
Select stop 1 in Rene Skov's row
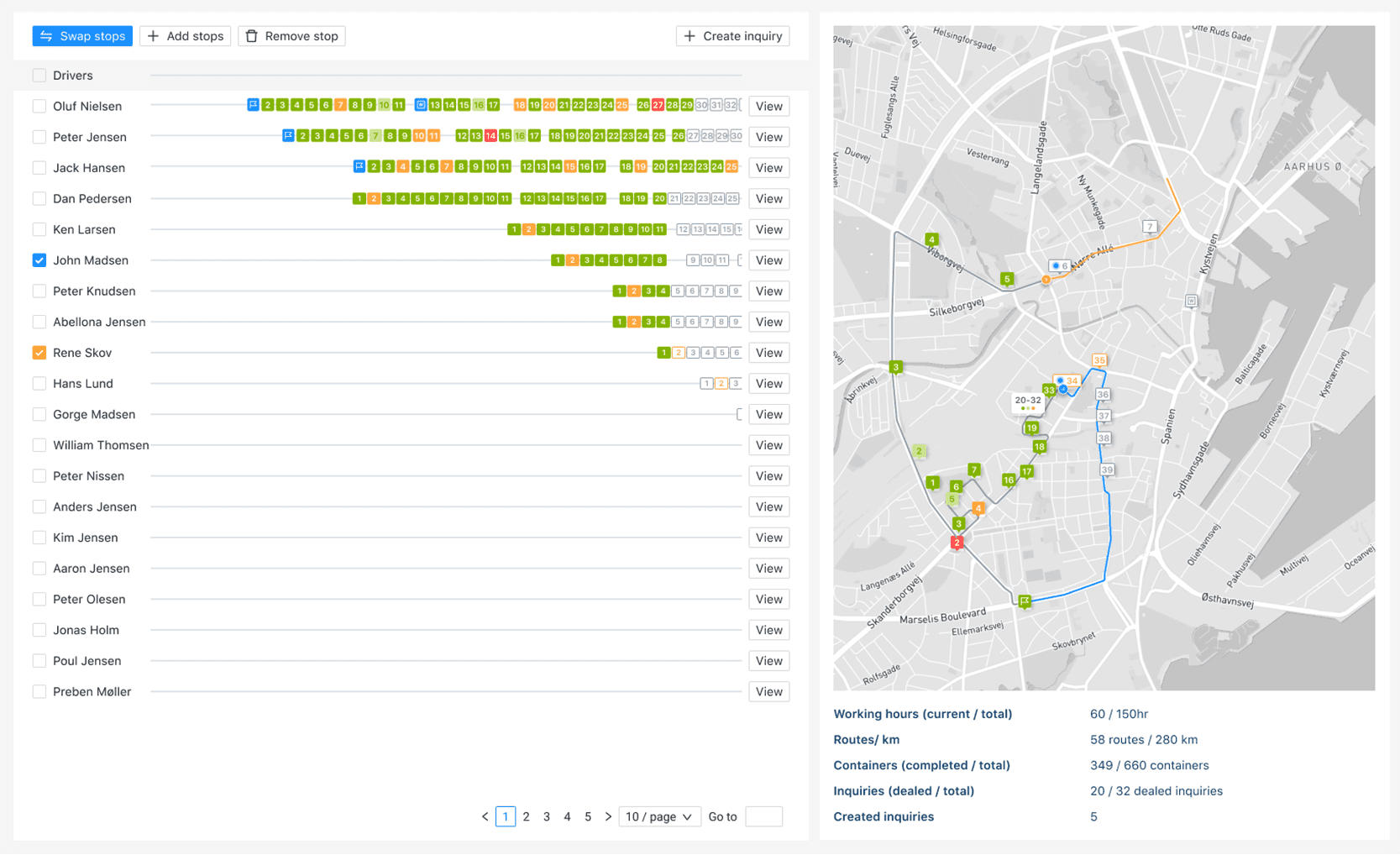click(663, 353)
